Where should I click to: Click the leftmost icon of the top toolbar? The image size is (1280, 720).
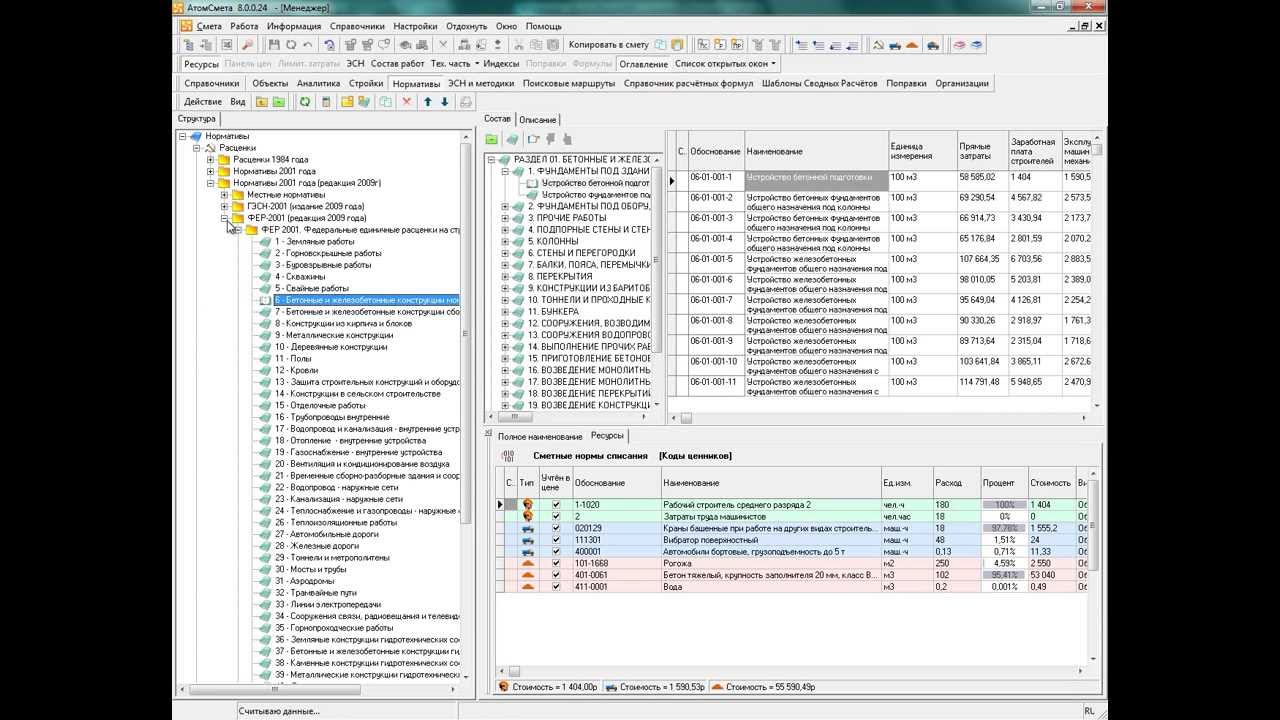[x=188, y=45]
